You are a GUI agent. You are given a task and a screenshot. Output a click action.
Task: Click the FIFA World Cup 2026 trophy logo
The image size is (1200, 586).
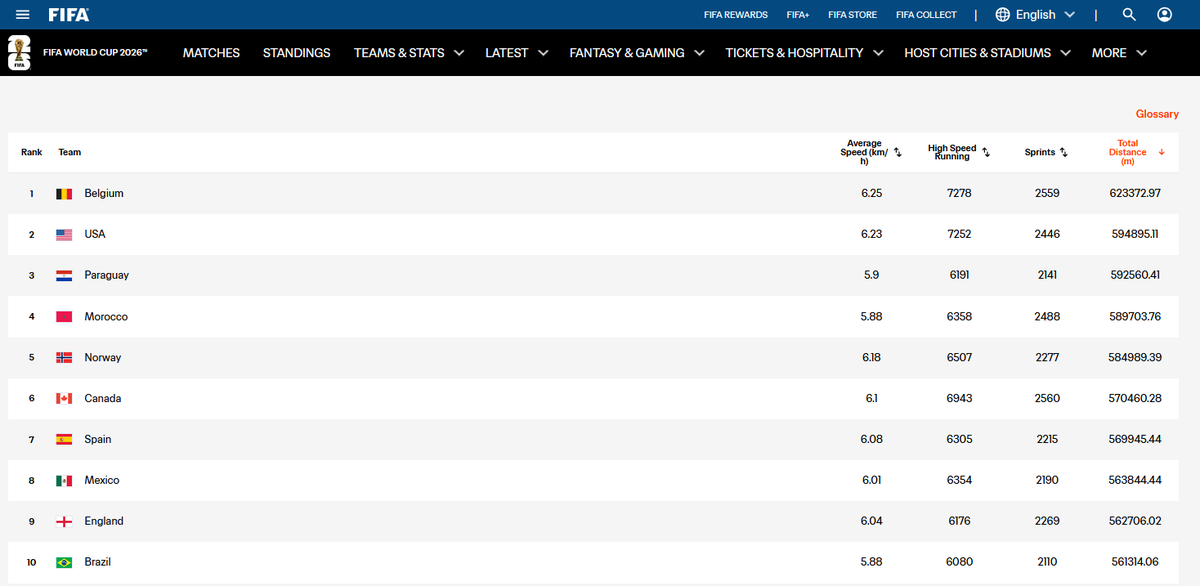pos(19,52)
